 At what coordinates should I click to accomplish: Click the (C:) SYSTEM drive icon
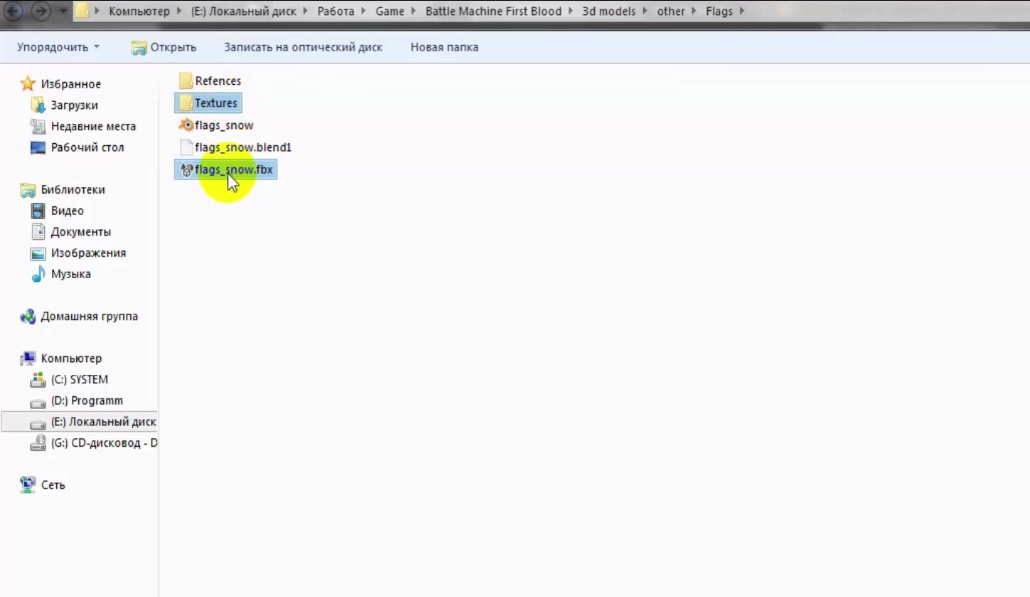(38, 380)
